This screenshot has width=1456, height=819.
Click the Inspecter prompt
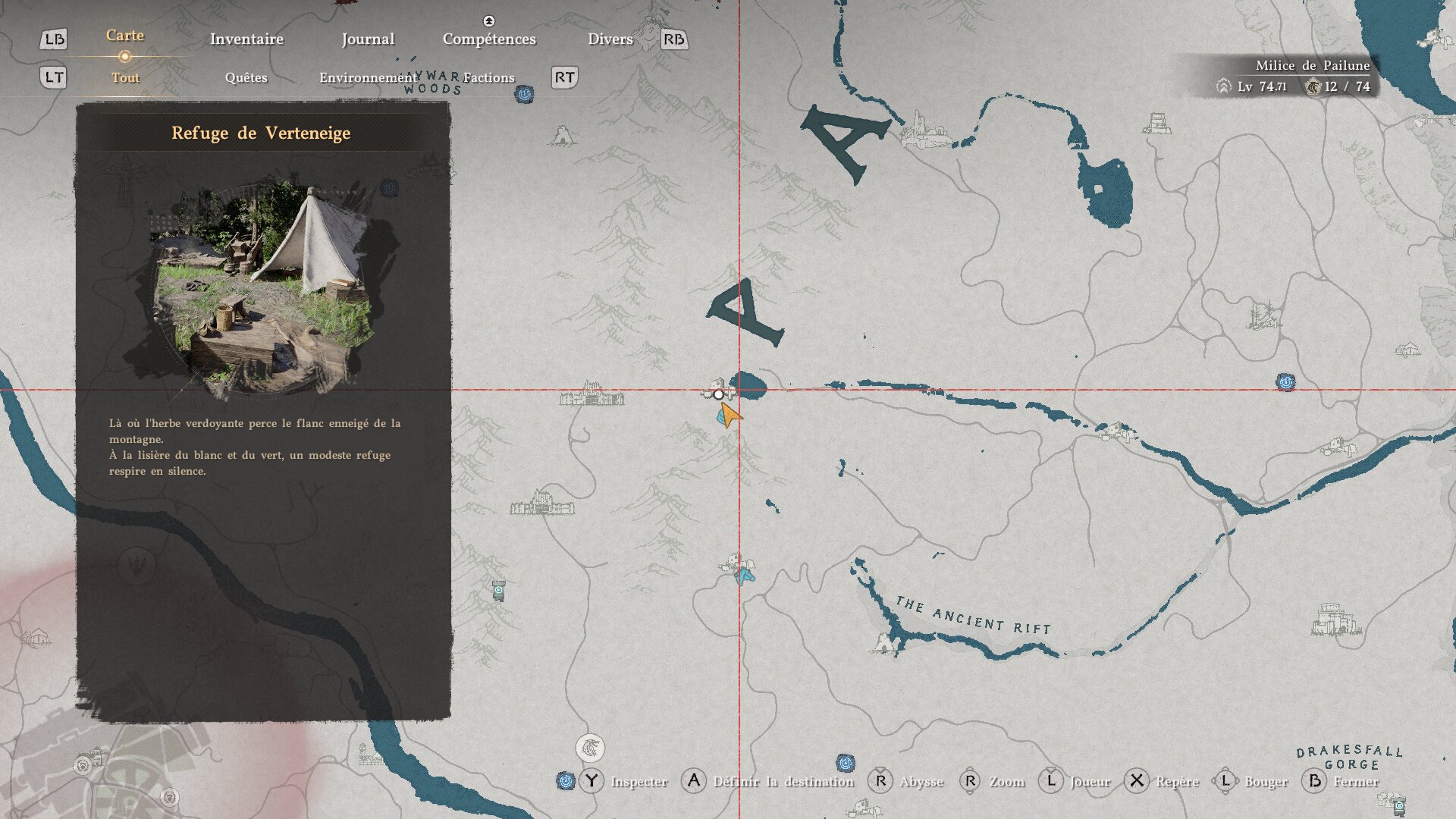pos(639,781)
